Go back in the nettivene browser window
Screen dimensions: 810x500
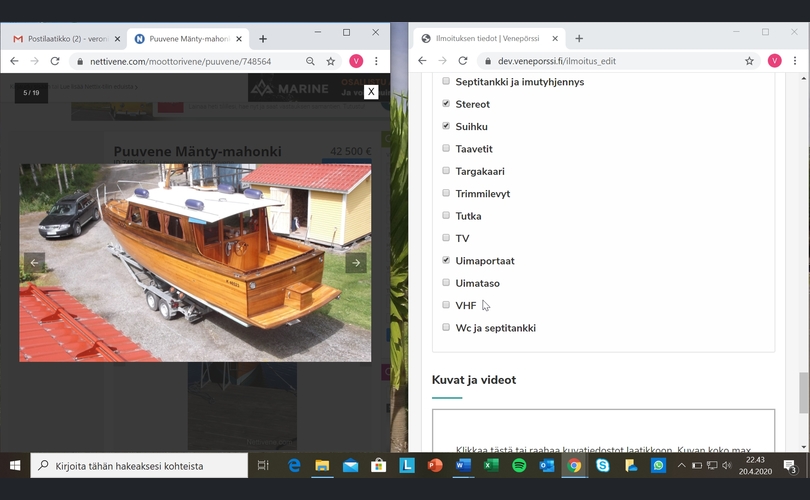[14, 61]
